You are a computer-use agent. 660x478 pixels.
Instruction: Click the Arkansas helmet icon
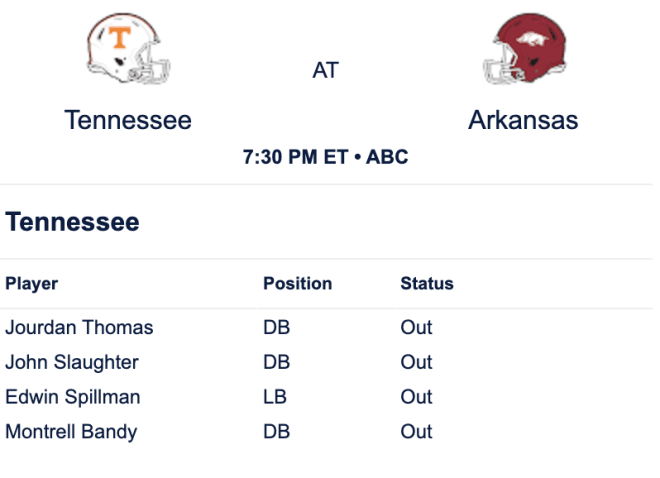(524, 48)
